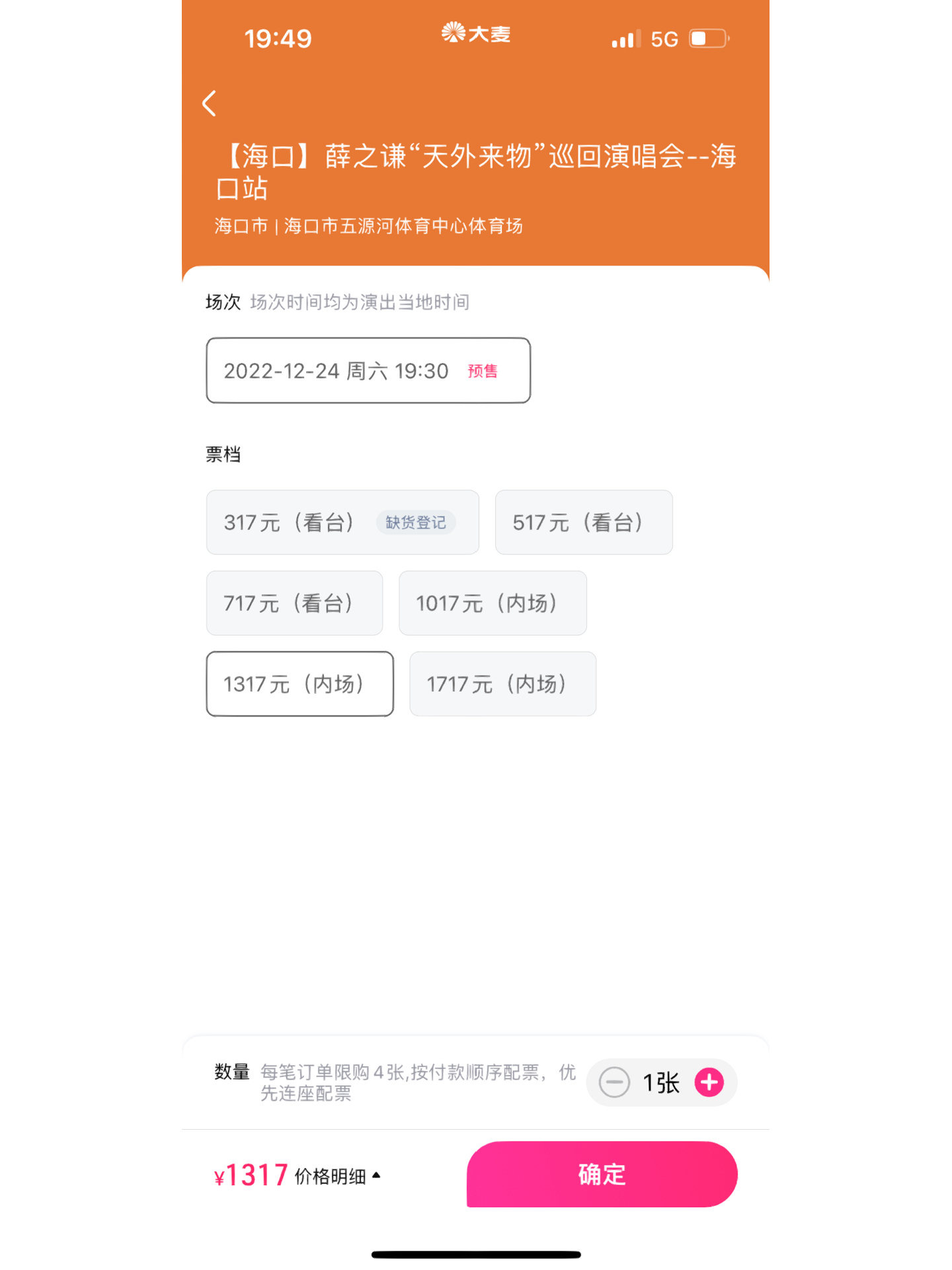The height and width of the screenshot is (1270, 952).
Task: Choose the 1717元 (内场) ticket tier
Action: [x=502, y=684]
